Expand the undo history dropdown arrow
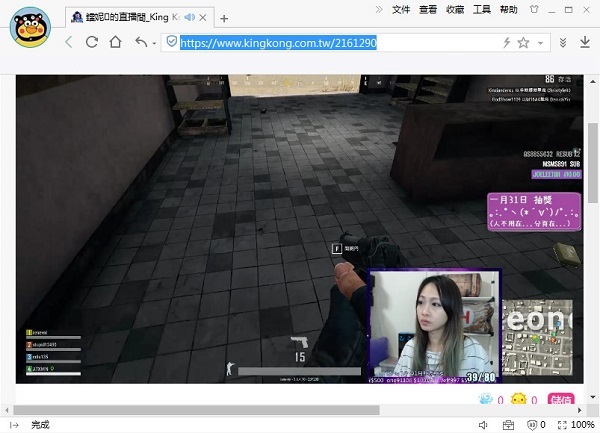The image size is (600, 433). tap(153, 44)
